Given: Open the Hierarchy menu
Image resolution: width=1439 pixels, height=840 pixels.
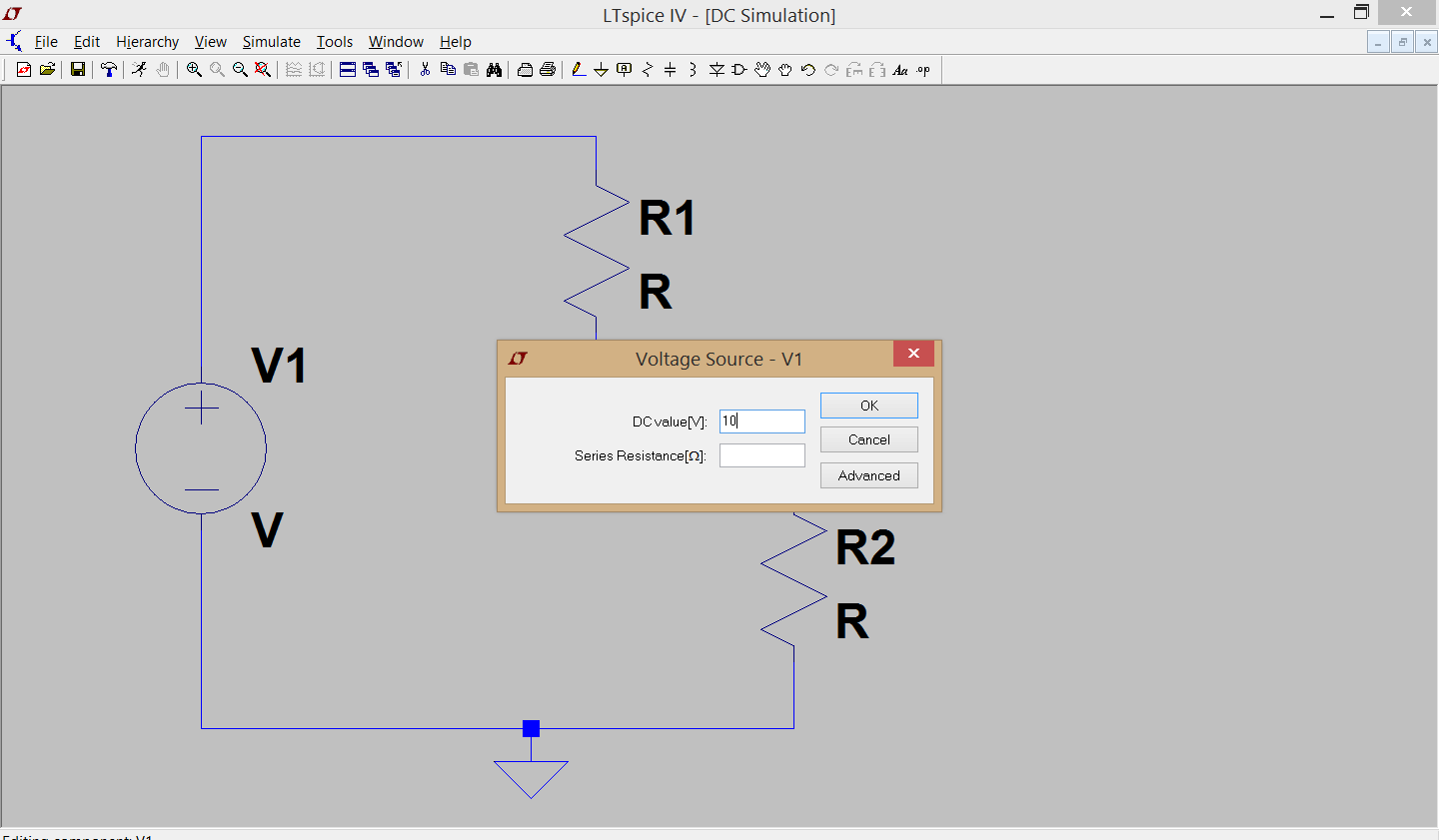Looking at the screenshot, I should [147, 42].
